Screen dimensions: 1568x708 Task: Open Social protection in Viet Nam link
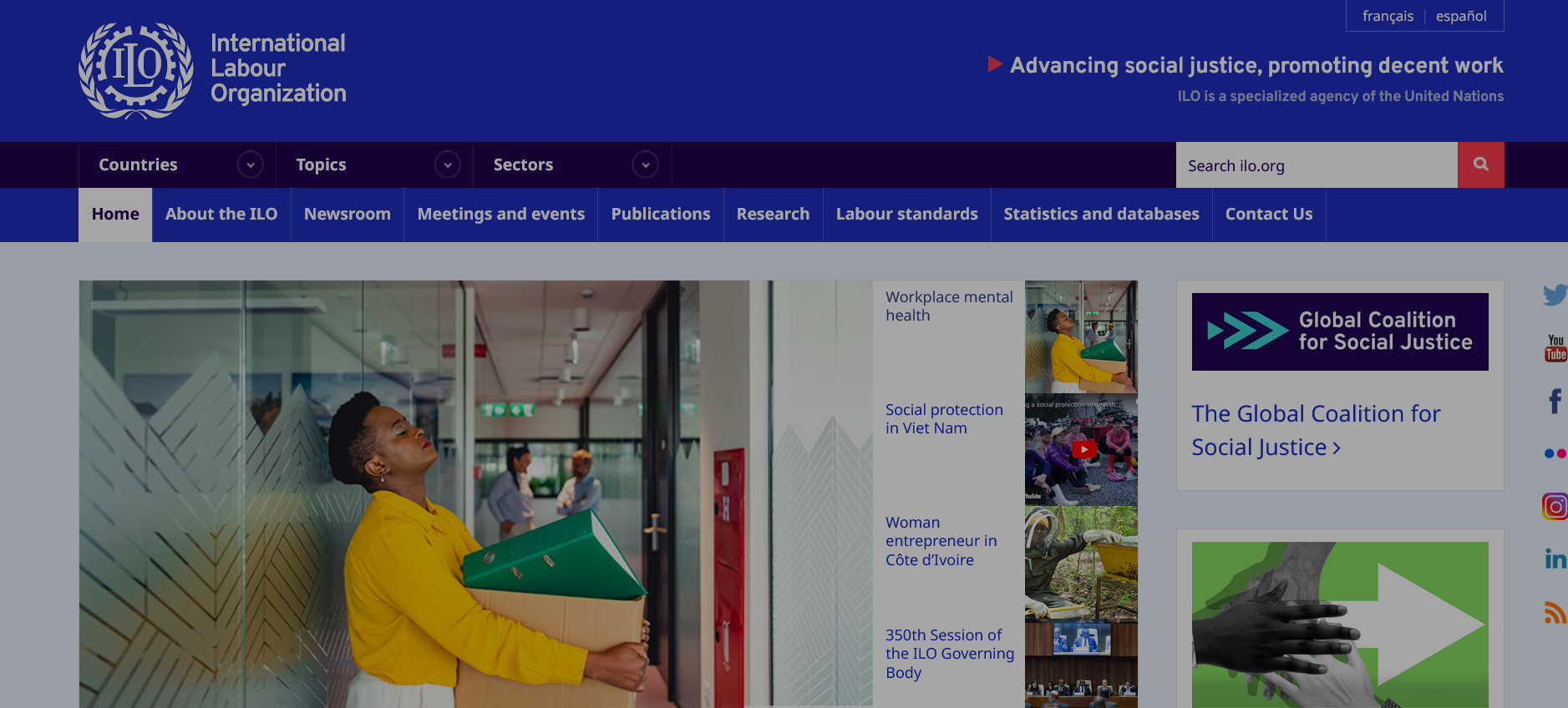(944, 419)
